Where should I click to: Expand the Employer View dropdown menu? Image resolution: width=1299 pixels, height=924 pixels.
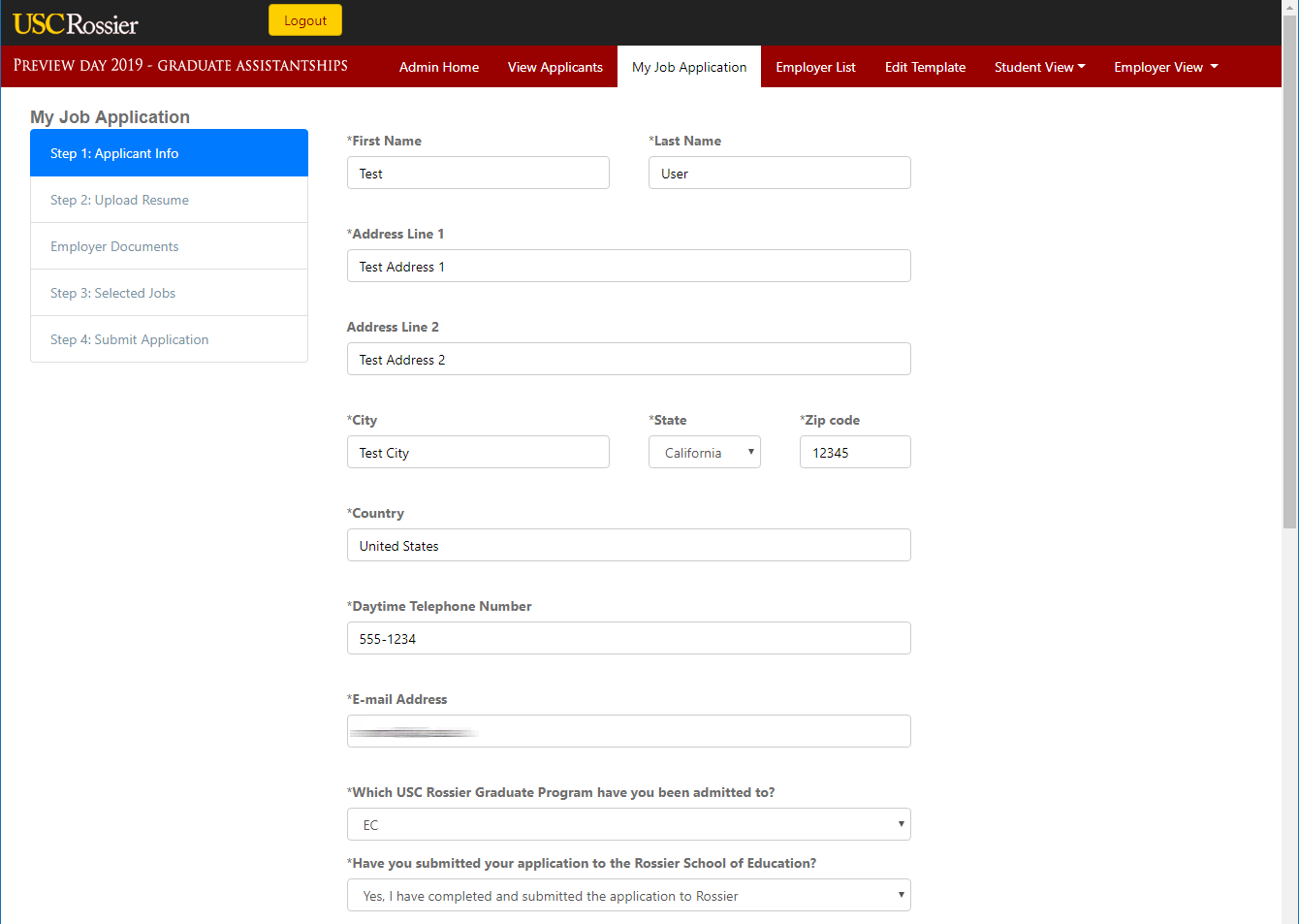click(x=1165, y=67)
